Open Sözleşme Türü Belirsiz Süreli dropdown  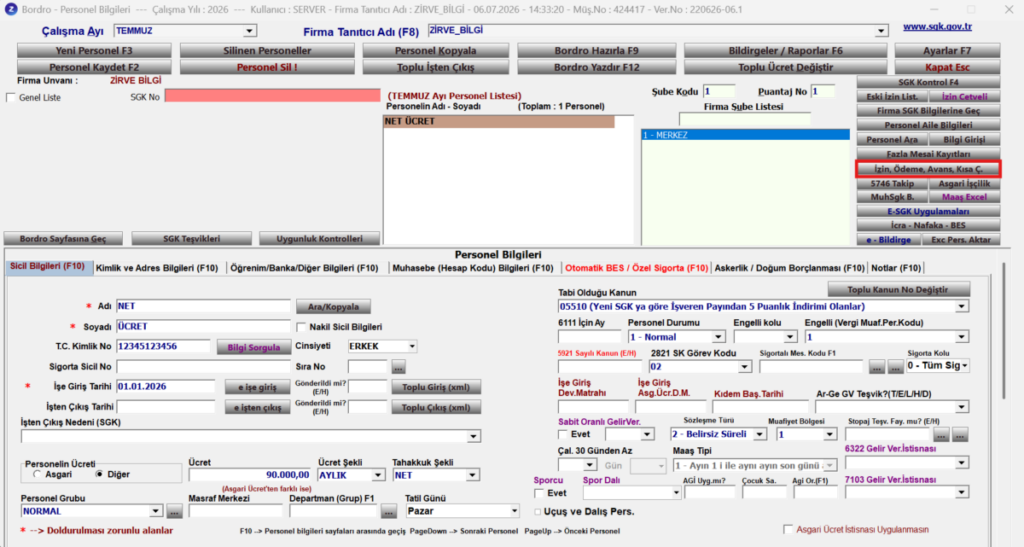pos(759,435)
